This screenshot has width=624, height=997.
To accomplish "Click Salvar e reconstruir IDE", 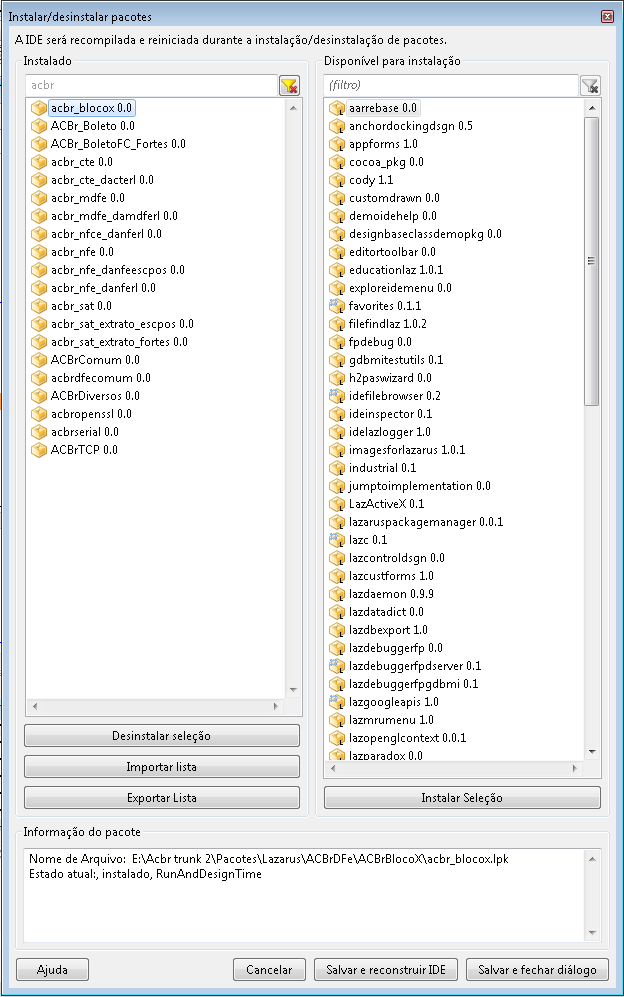I will (386, 970).
